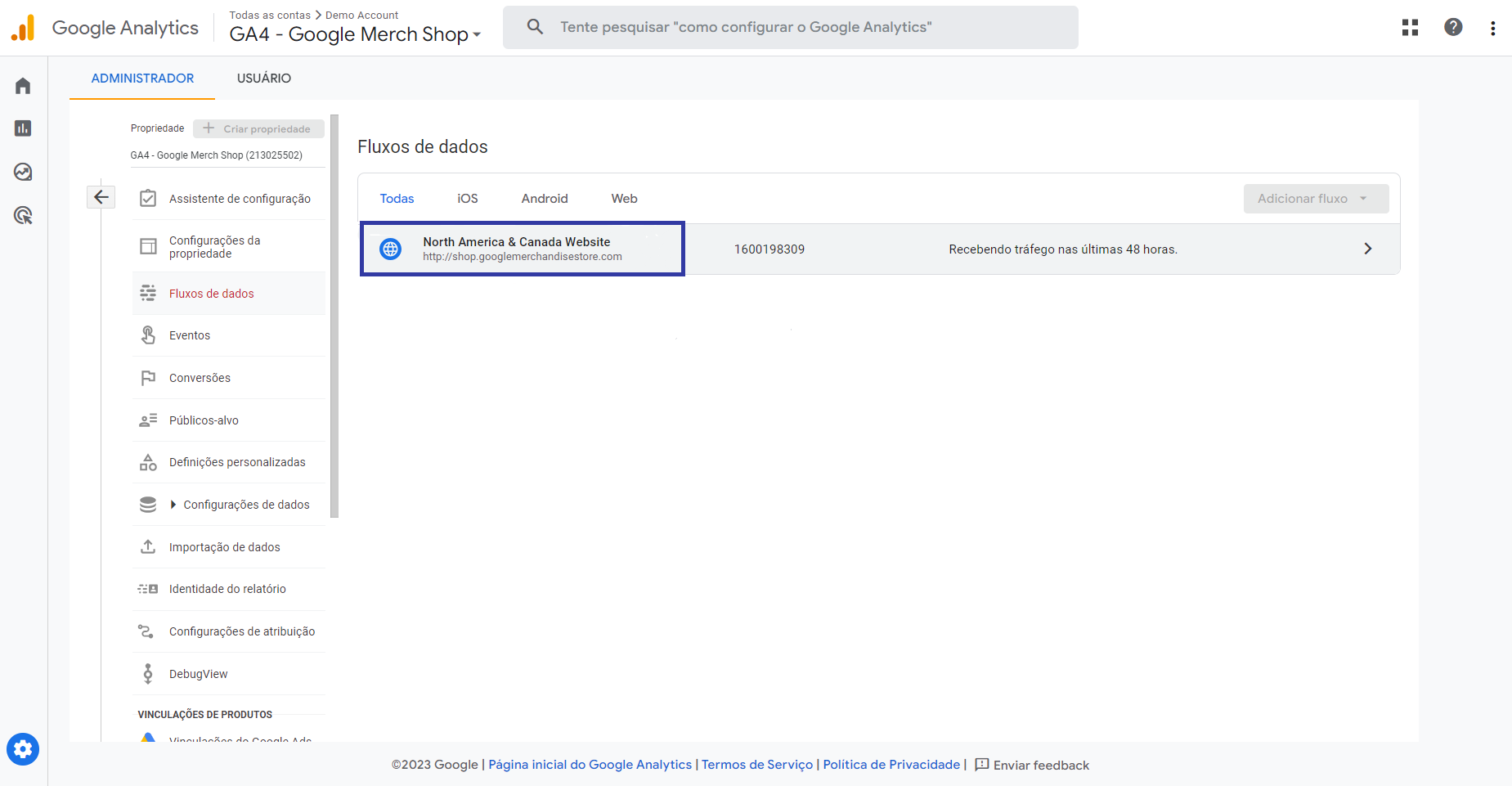Click North America & Canada Website stream name
Viewport: 1512px width, 786px height.
[x=516, y=242]
